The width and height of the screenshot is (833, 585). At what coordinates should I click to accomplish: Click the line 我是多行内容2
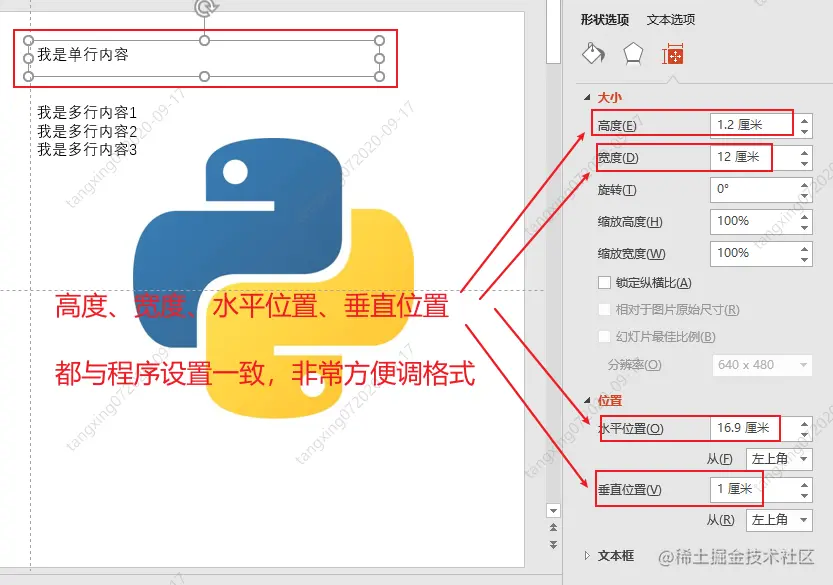coord(87,131)
